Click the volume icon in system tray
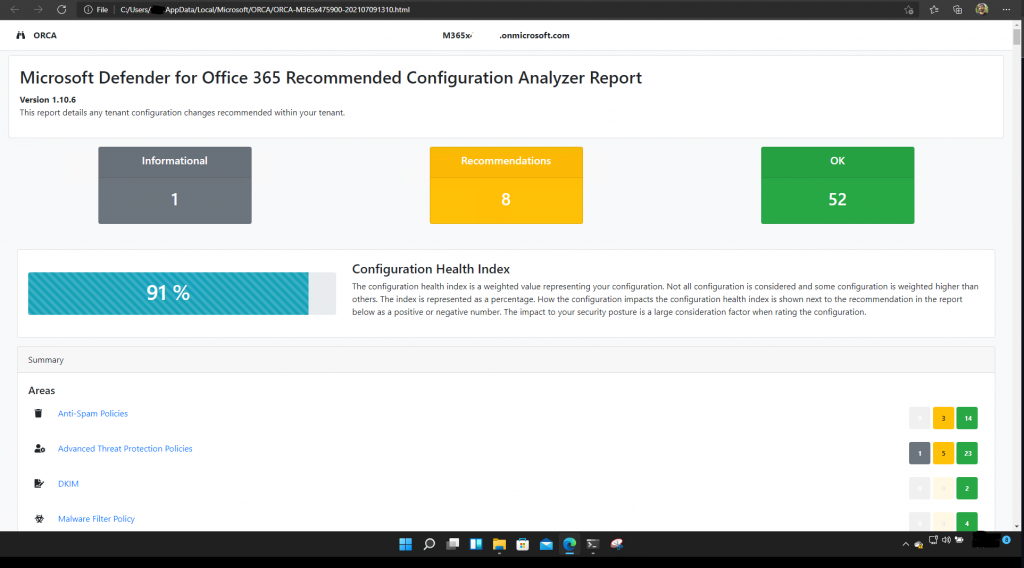1024x568 pixels. click(946, 540)
